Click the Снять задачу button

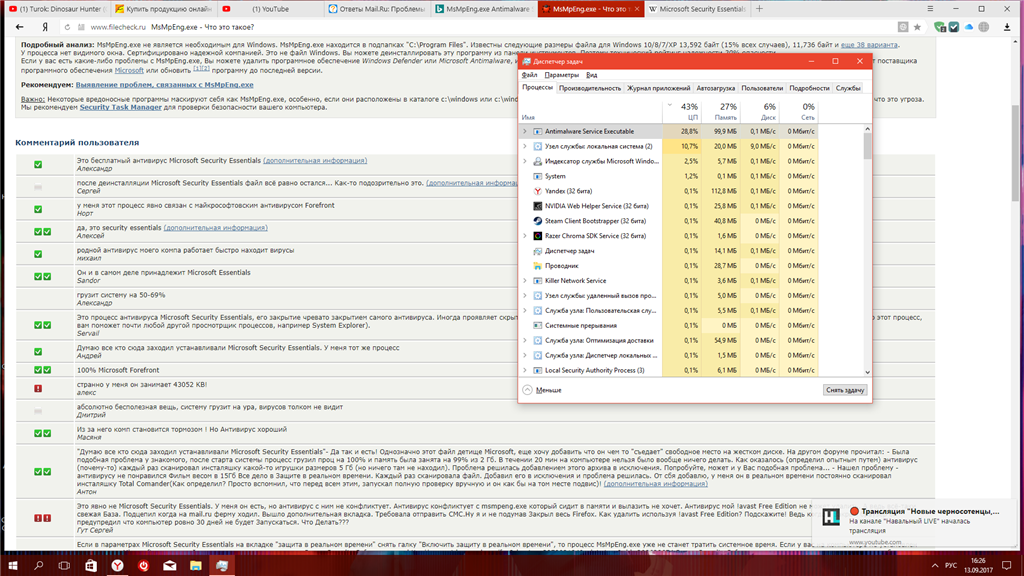point(845,390)
